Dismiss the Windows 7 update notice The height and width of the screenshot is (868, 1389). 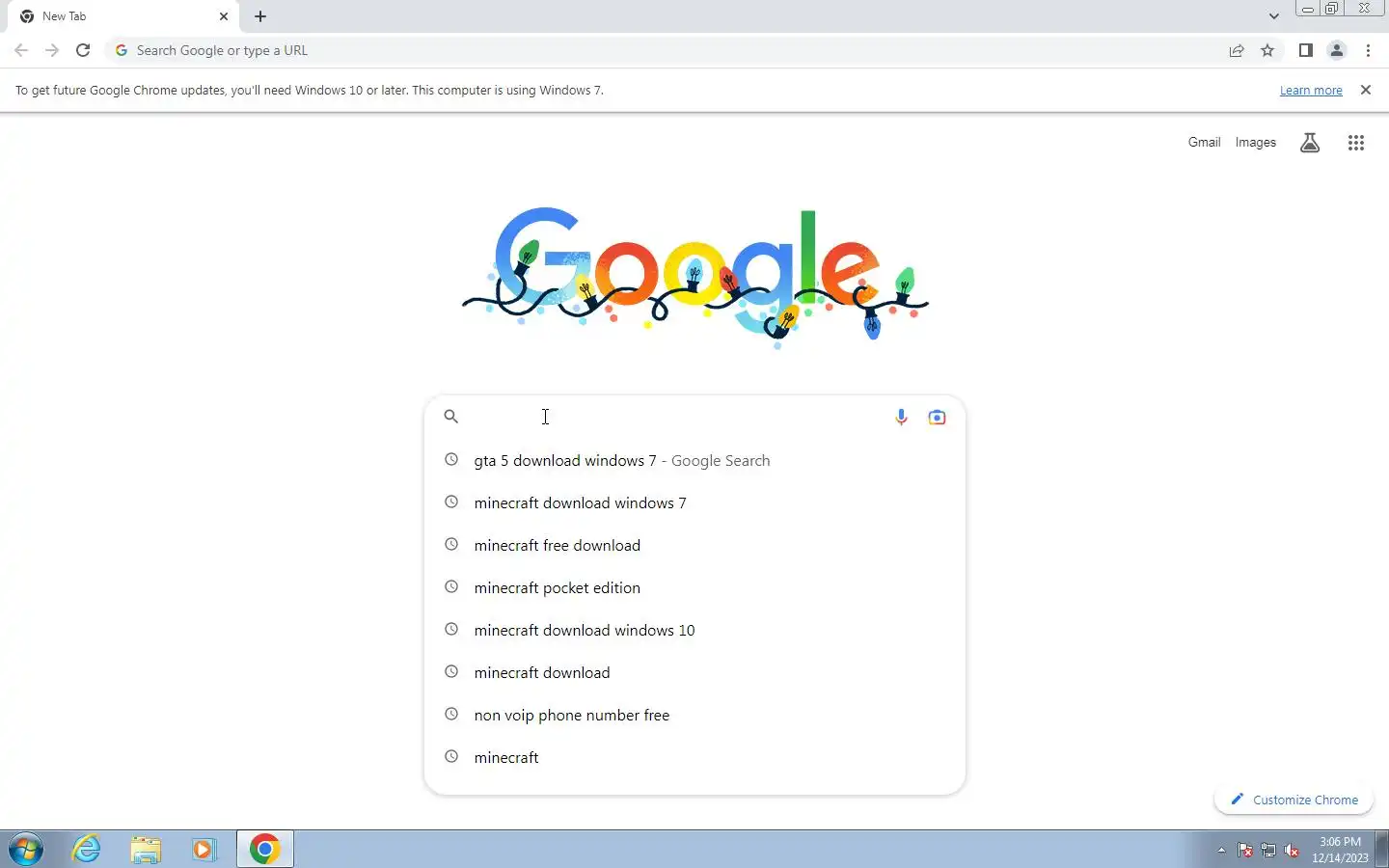[1365, 90]
